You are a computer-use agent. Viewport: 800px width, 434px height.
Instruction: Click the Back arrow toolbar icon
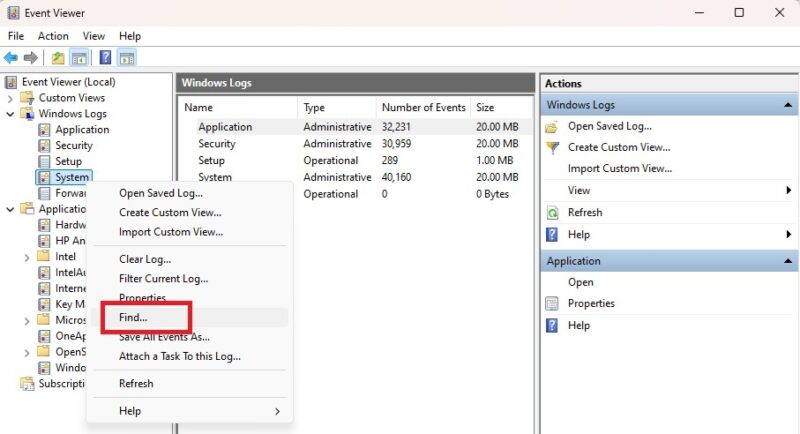pos(11,58)
